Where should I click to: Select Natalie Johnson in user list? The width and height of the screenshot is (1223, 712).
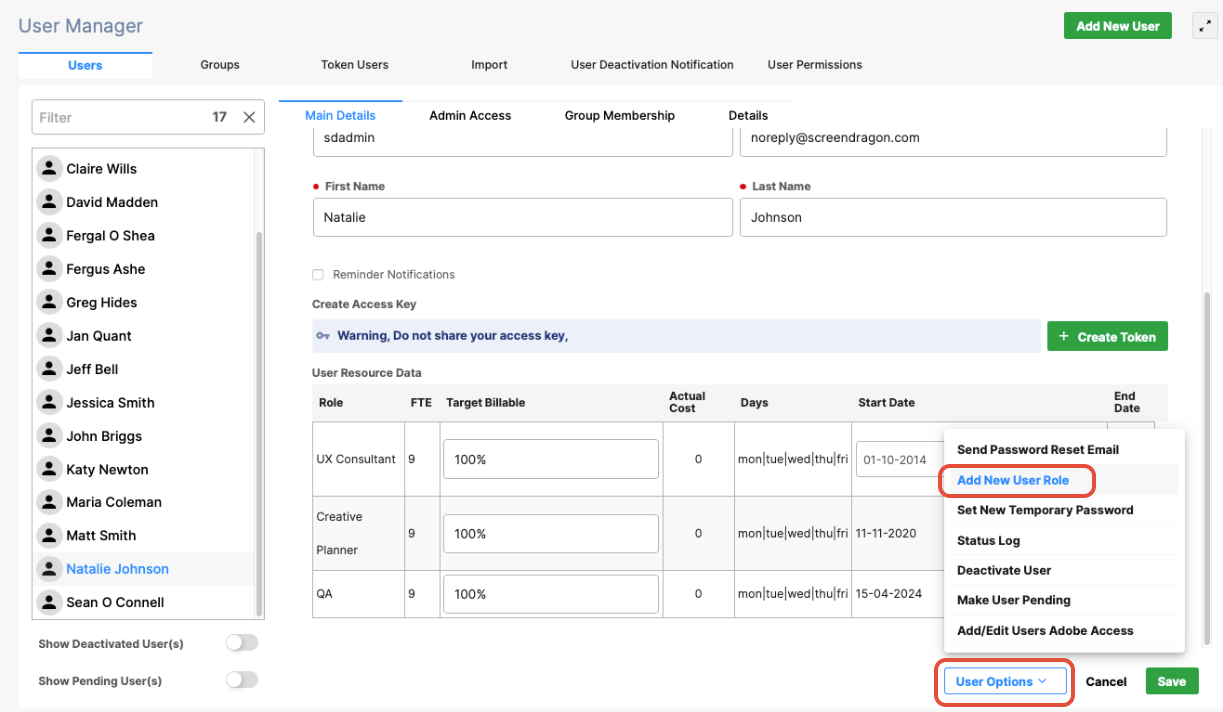(x=143, y=569)
